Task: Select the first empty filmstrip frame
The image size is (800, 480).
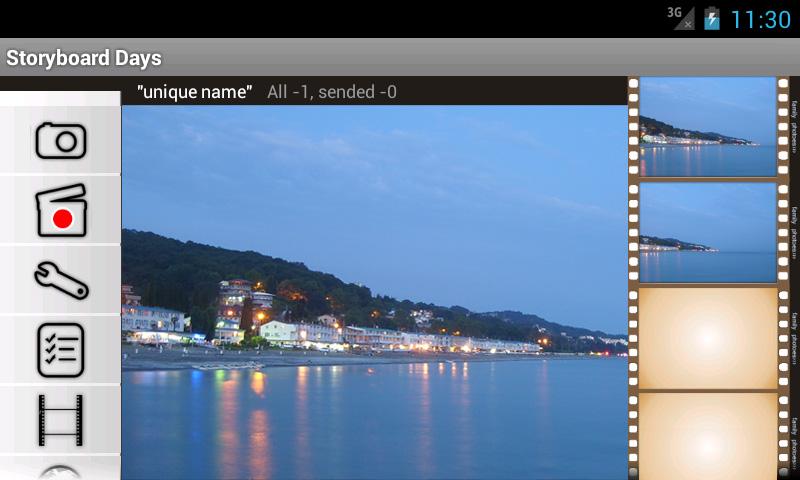Action: pyautogui.click(x=708, y=338)
